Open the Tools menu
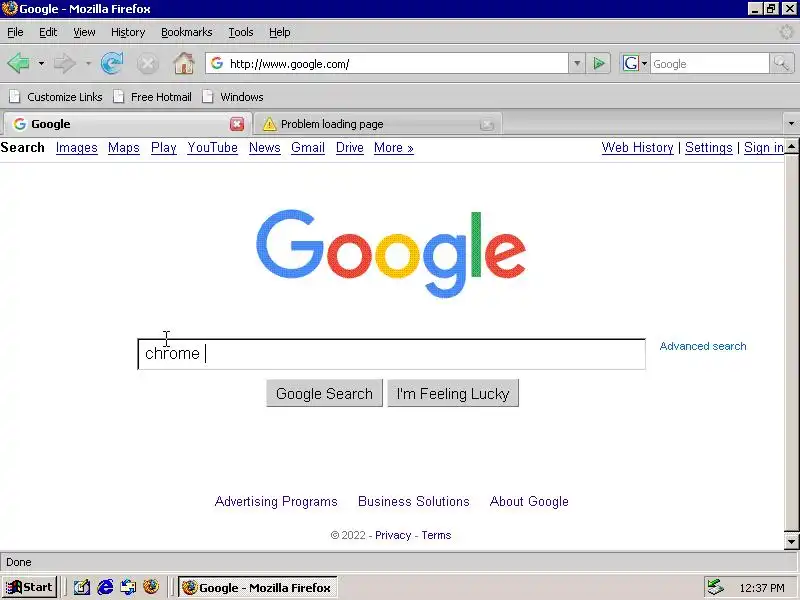Image resolution: width=800 pixels, height=600 pixels. pos(241,32)
